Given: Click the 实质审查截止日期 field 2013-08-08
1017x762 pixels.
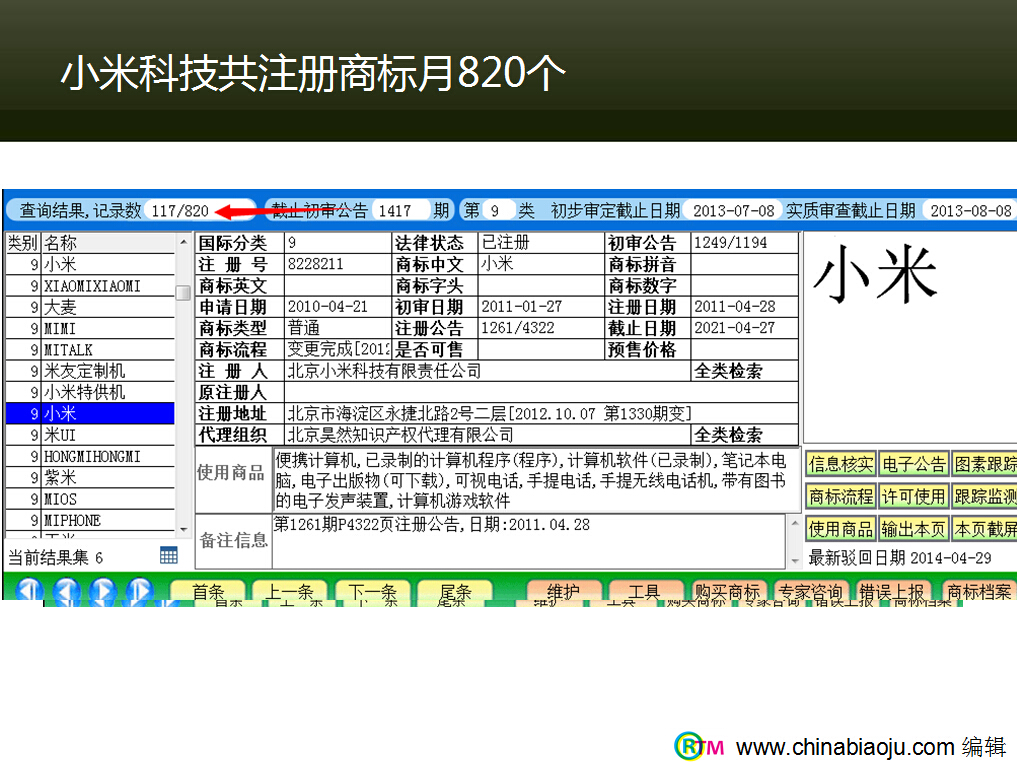Looking at the screenshot, I should 971,210.
